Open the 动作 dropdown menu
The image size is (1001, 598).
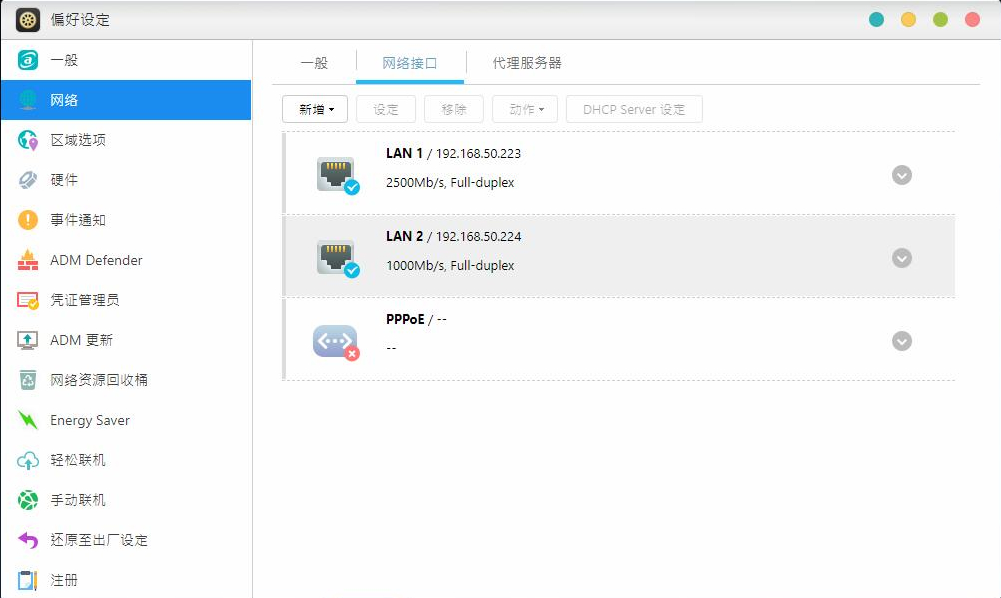[x=524, y=110]
